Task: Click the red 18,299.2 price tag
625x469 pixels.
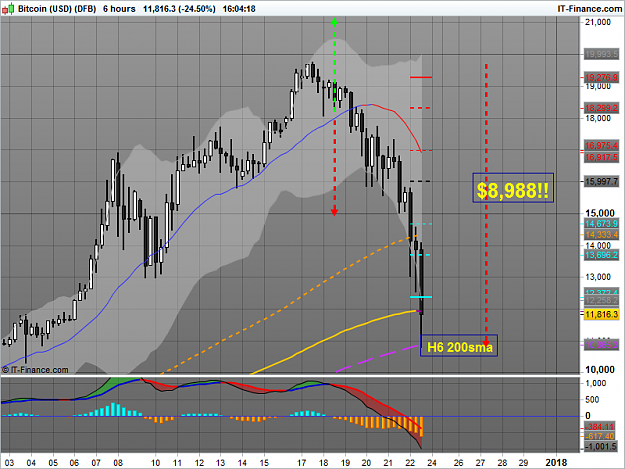Action: (x=601, y=108)
